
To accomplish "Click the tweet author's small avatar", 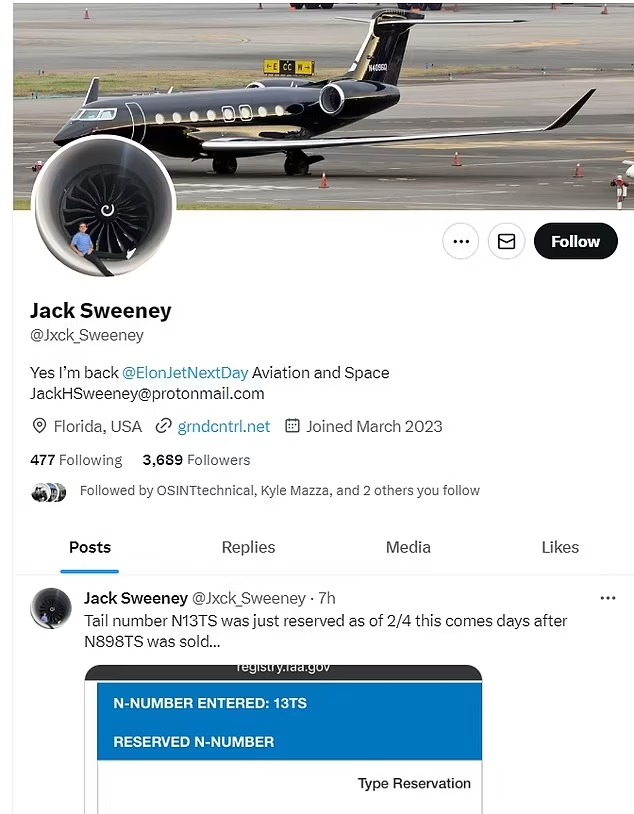I will coord(51,608).
